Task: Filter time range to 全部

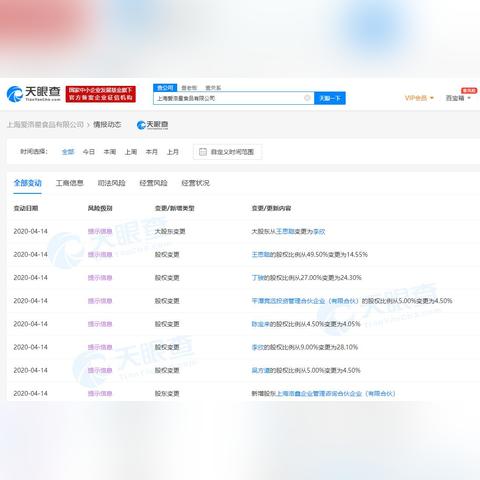Action: pyautogui.click(x=68, y=152)
